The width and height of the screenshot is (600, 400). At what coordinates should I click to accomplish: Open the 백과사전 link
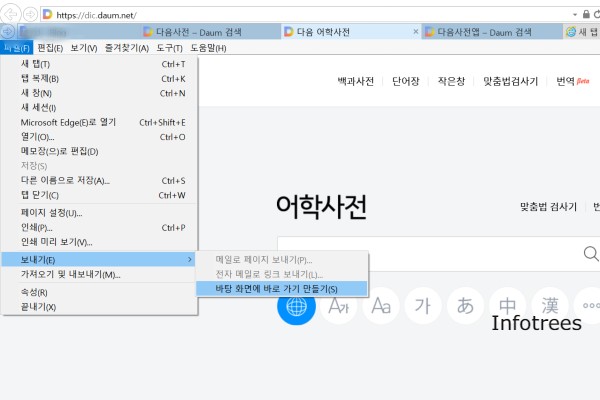355,81
